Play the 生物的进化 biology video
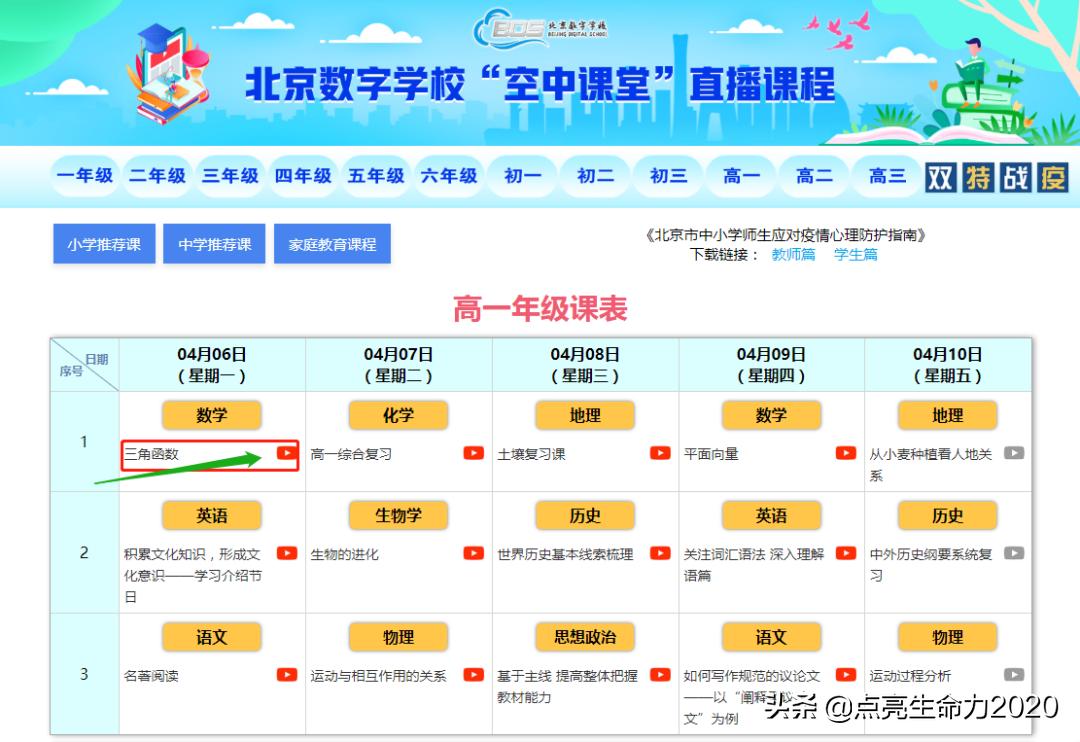Viewport: 1080px width, 742px height. tap(473, 553)
